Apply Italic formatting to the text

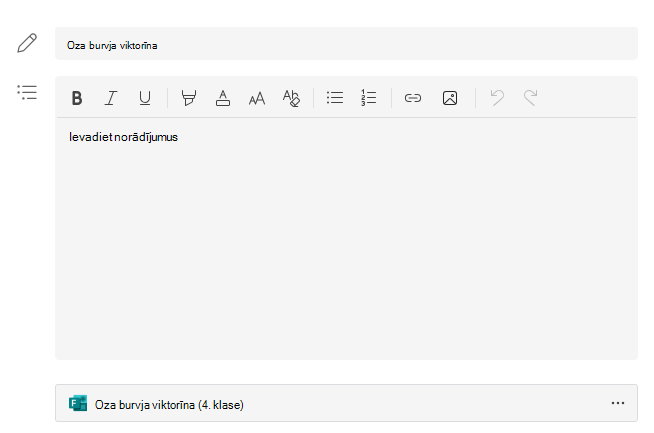click(x=111, y=98)
